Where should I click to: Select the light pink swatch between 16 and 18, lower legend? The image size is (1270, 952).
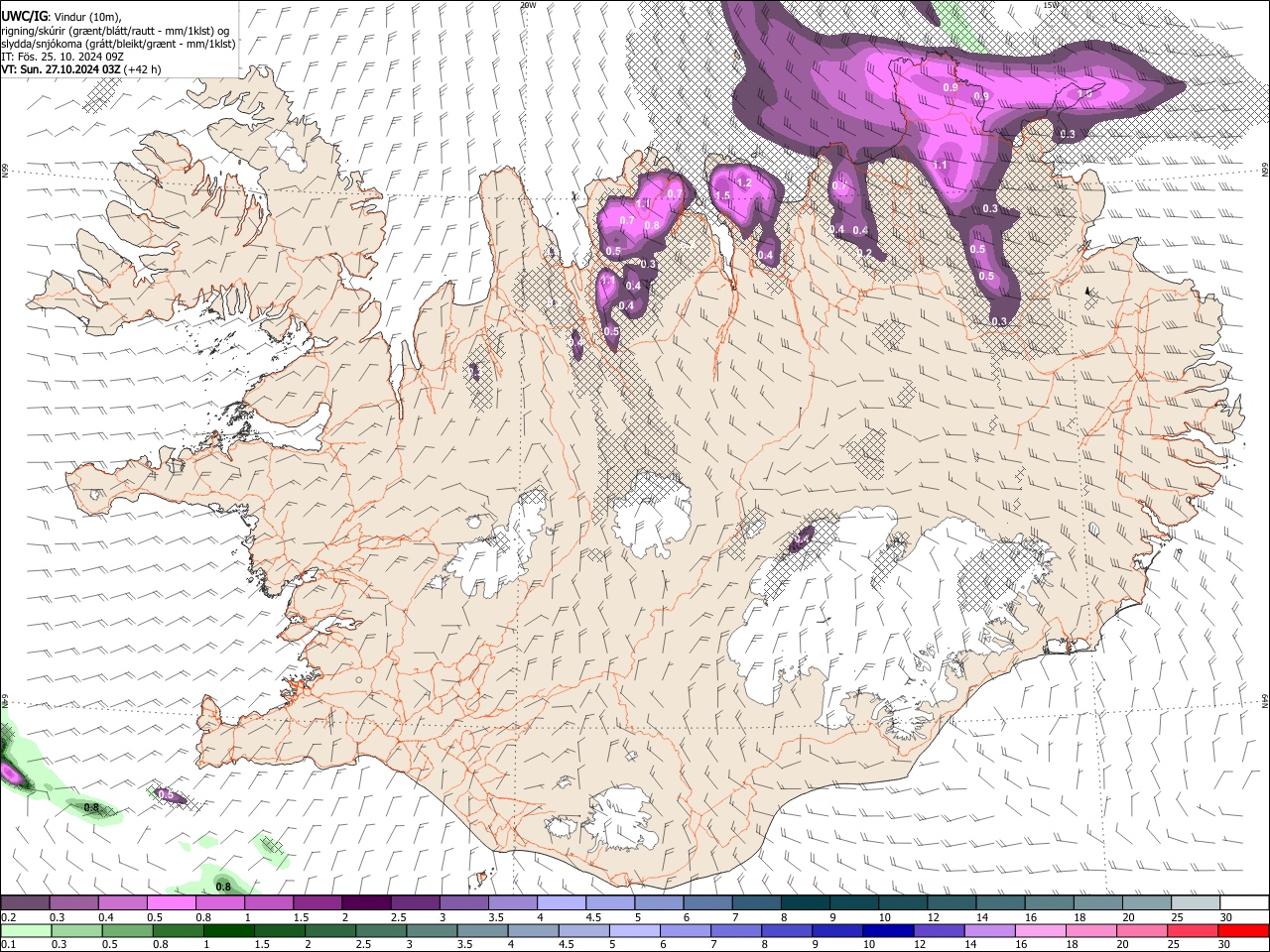pos(1041,931)
